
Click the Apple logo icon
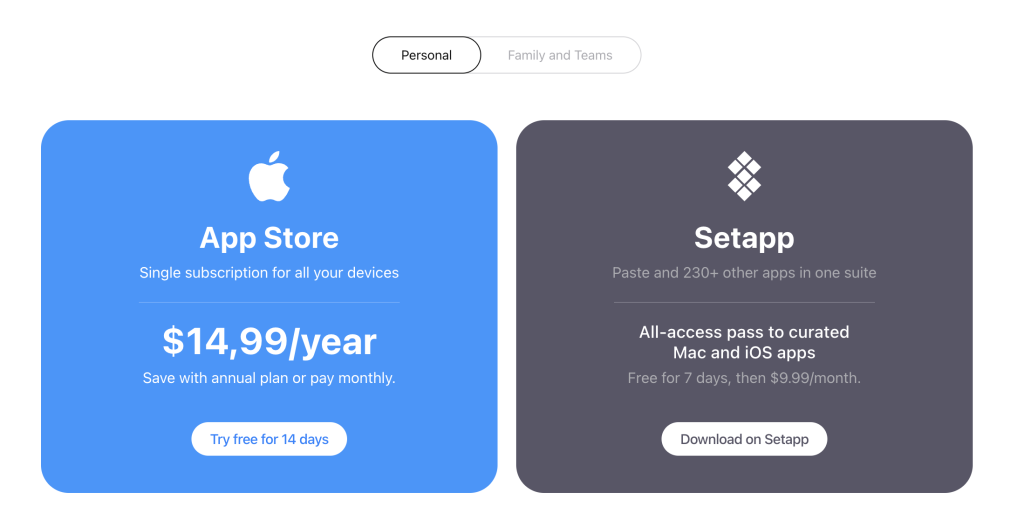pos(269,176)
